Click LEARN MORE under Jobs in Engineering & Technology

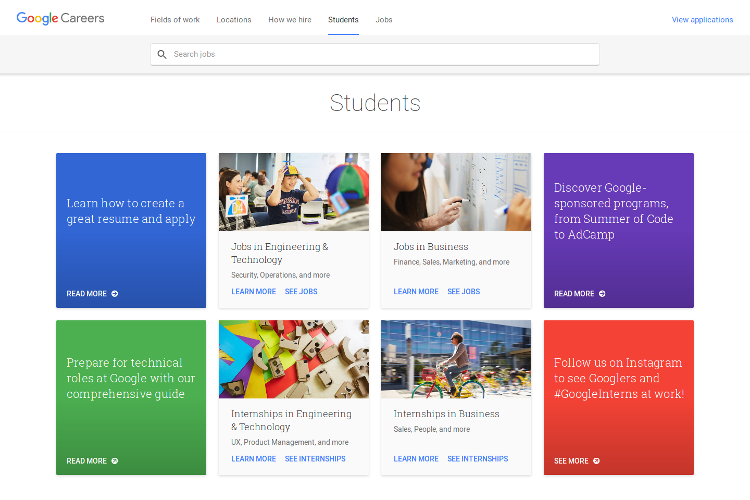pos(254,291)
